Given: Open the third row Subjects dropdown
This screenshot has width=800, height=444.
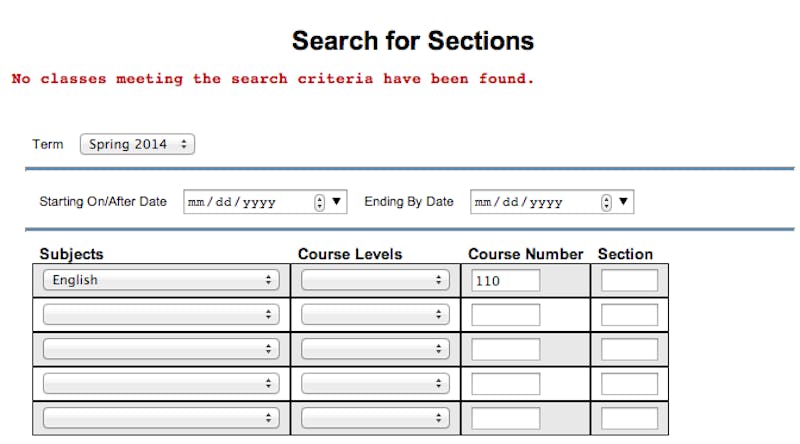Looking at the screenshot, I should tap(161, 349).
